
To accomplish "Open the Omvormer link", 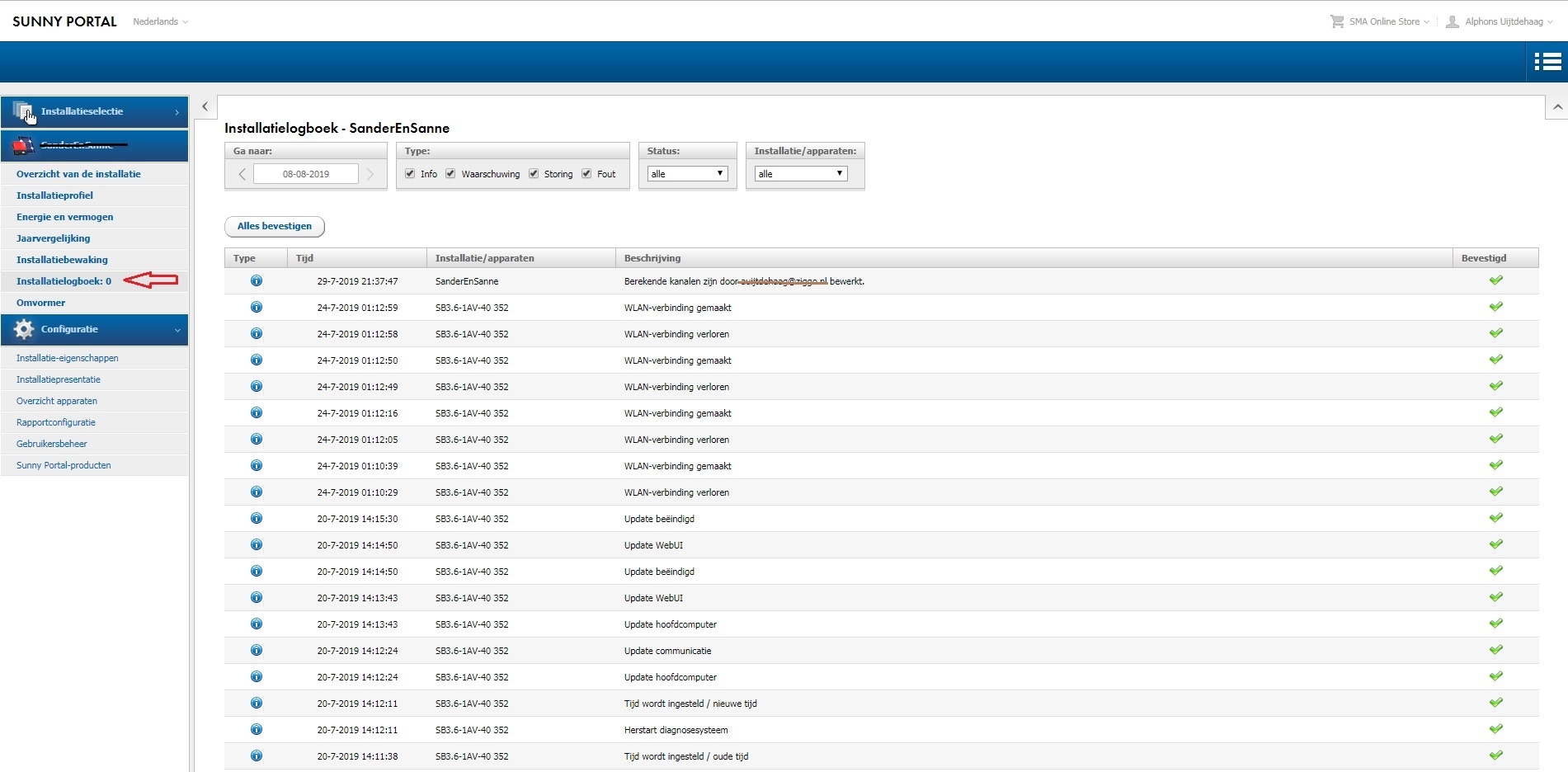I will pos(40,303).
